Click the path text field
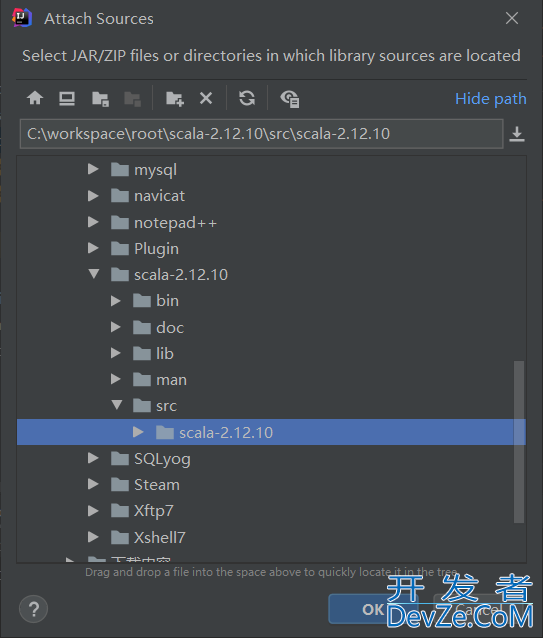 coord(262,134)
